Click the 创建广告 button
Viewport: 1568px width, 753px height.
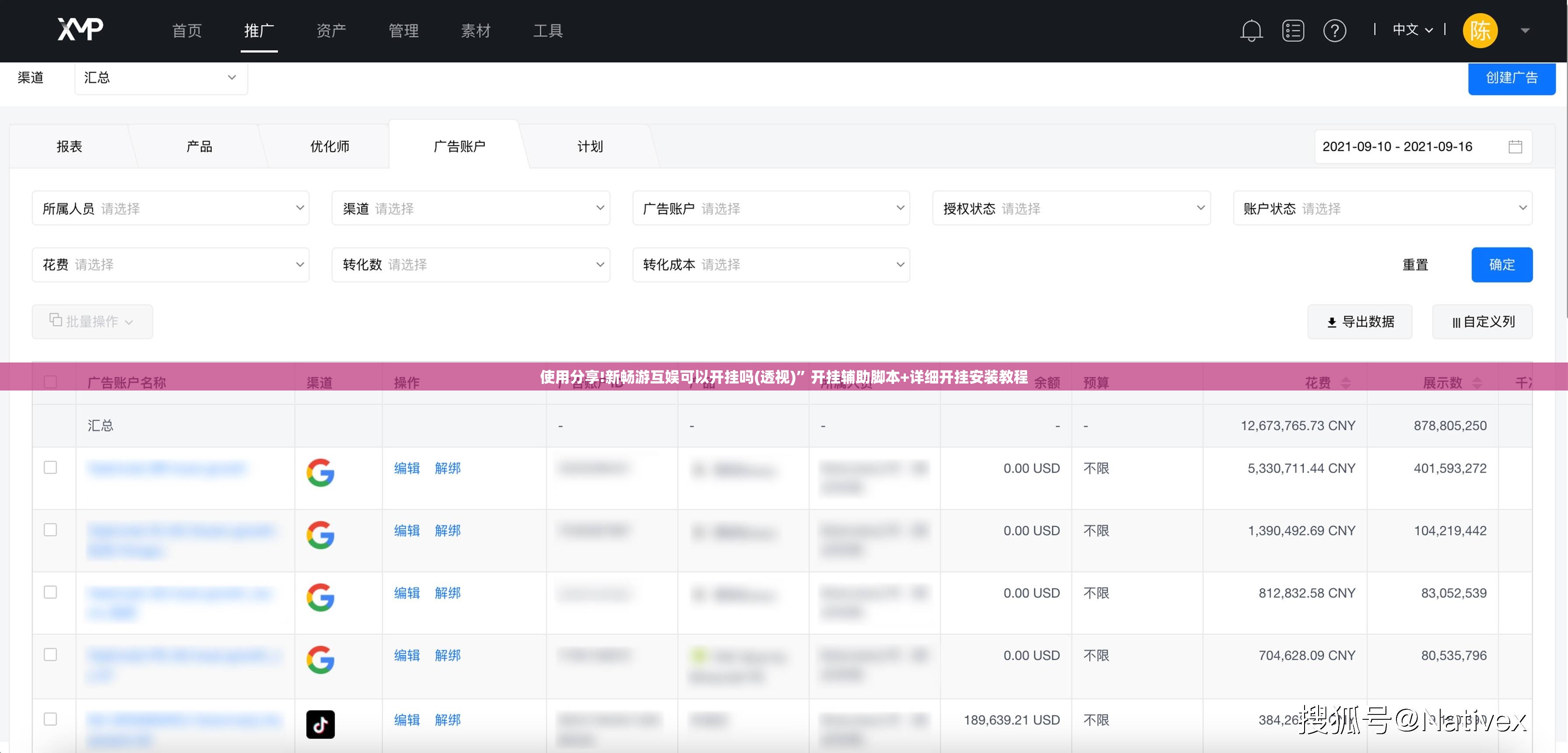[x=1512, y=78]
